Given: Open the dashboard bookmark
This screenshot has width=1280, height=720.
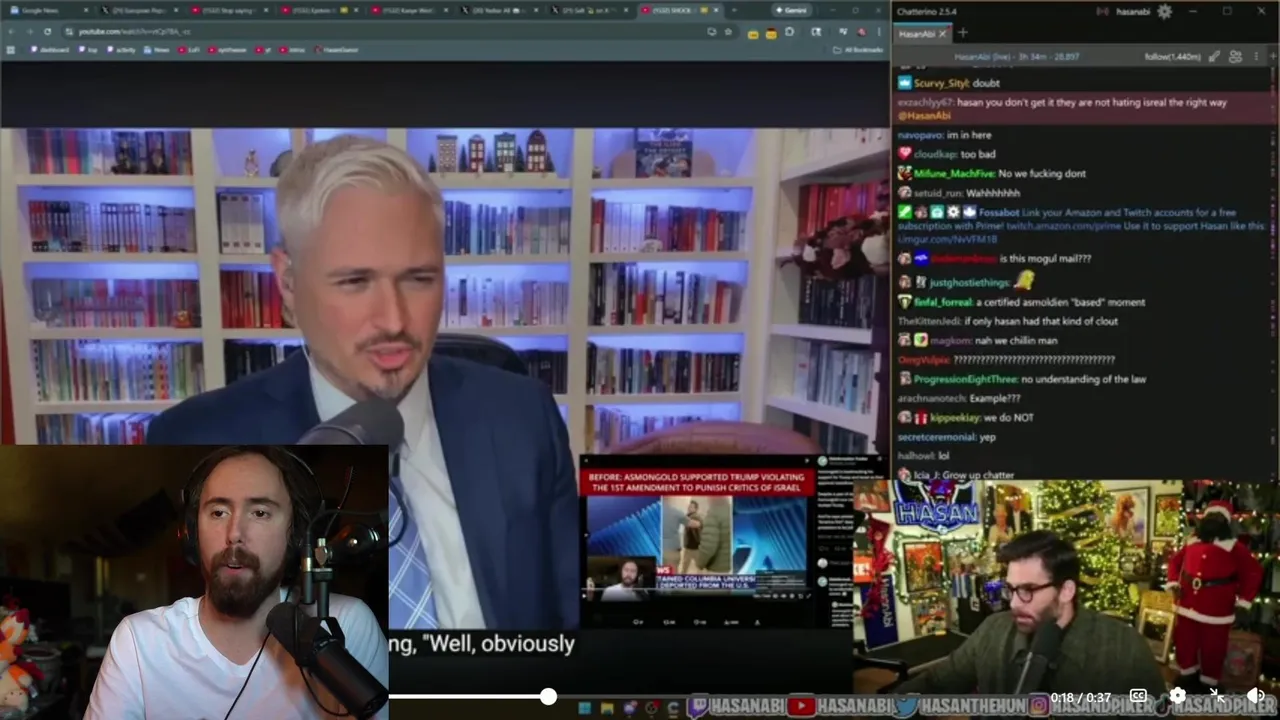Looking at the screenshot, I should [49, 49].
